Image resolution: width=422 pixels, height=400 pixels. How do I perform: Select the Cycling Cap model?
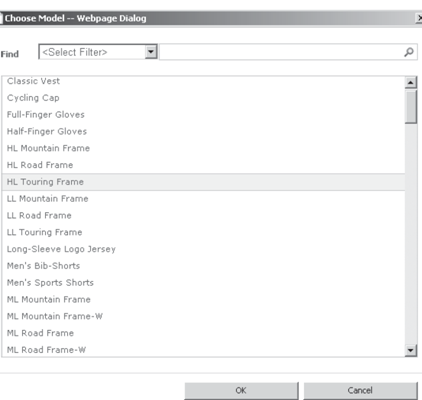click(x=203, y=98)
